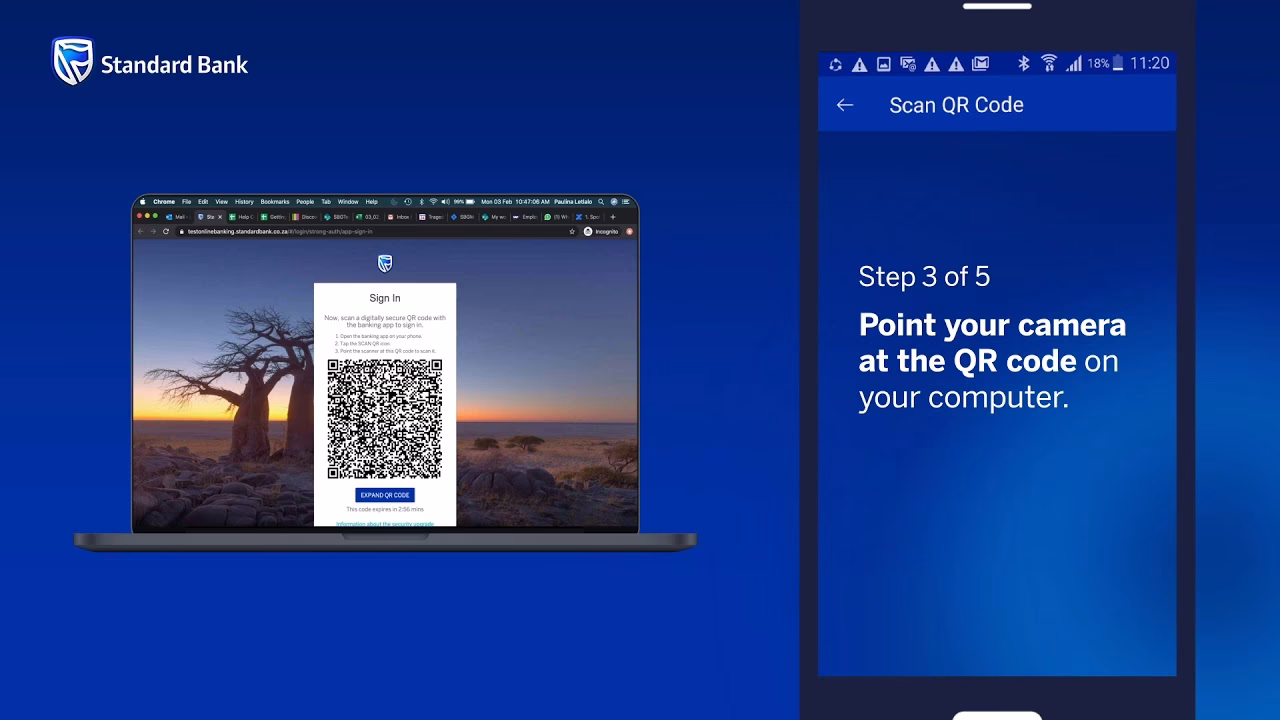Viewport: 1280px width, 720px height.
Task: Click the Chrome reload button on the laptop
Action: click(x=166, y=231)
